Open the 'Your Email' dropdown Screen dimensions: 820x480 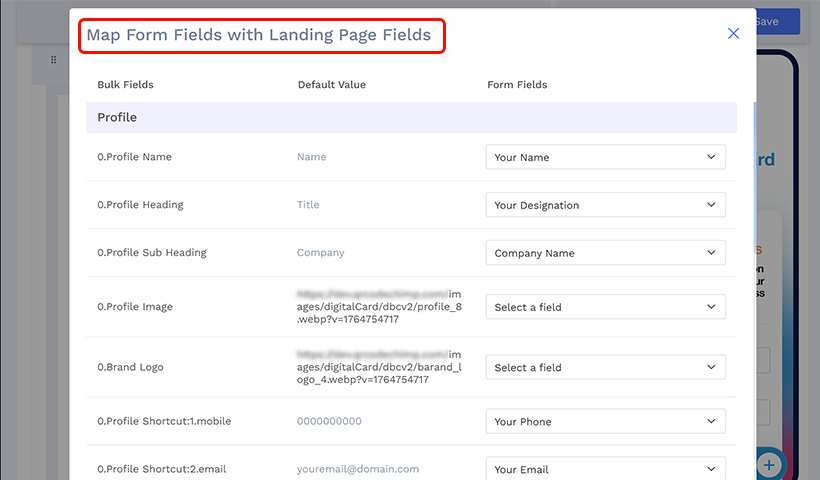pos(605,468)
